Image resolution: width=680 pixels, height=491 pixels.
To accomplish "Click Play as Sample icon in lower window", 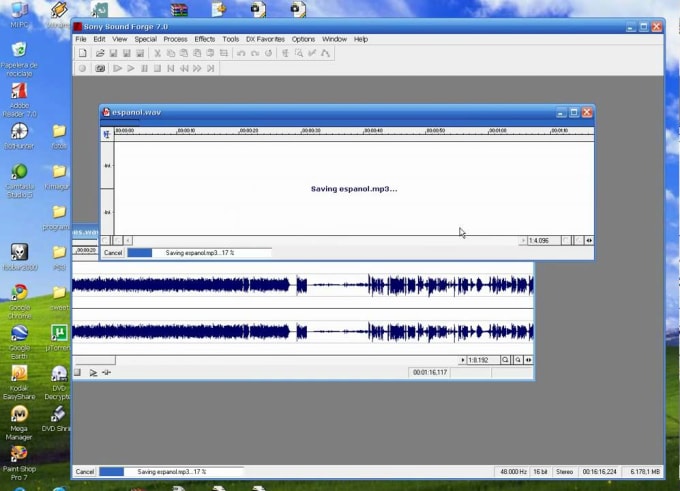I will [107, 373].
